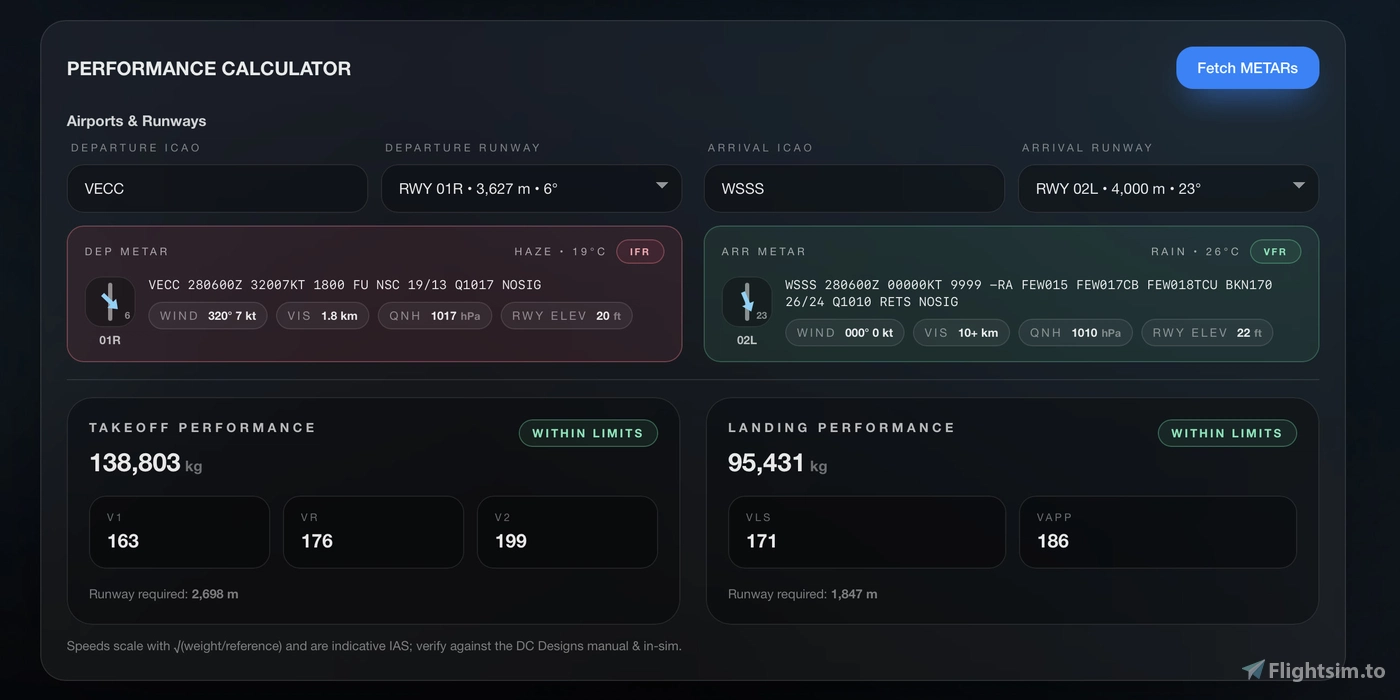Click the VFR badge on arrival METAR
Screen dimensions: 1400x700
pyautogui.click(x=1275, y=252)
